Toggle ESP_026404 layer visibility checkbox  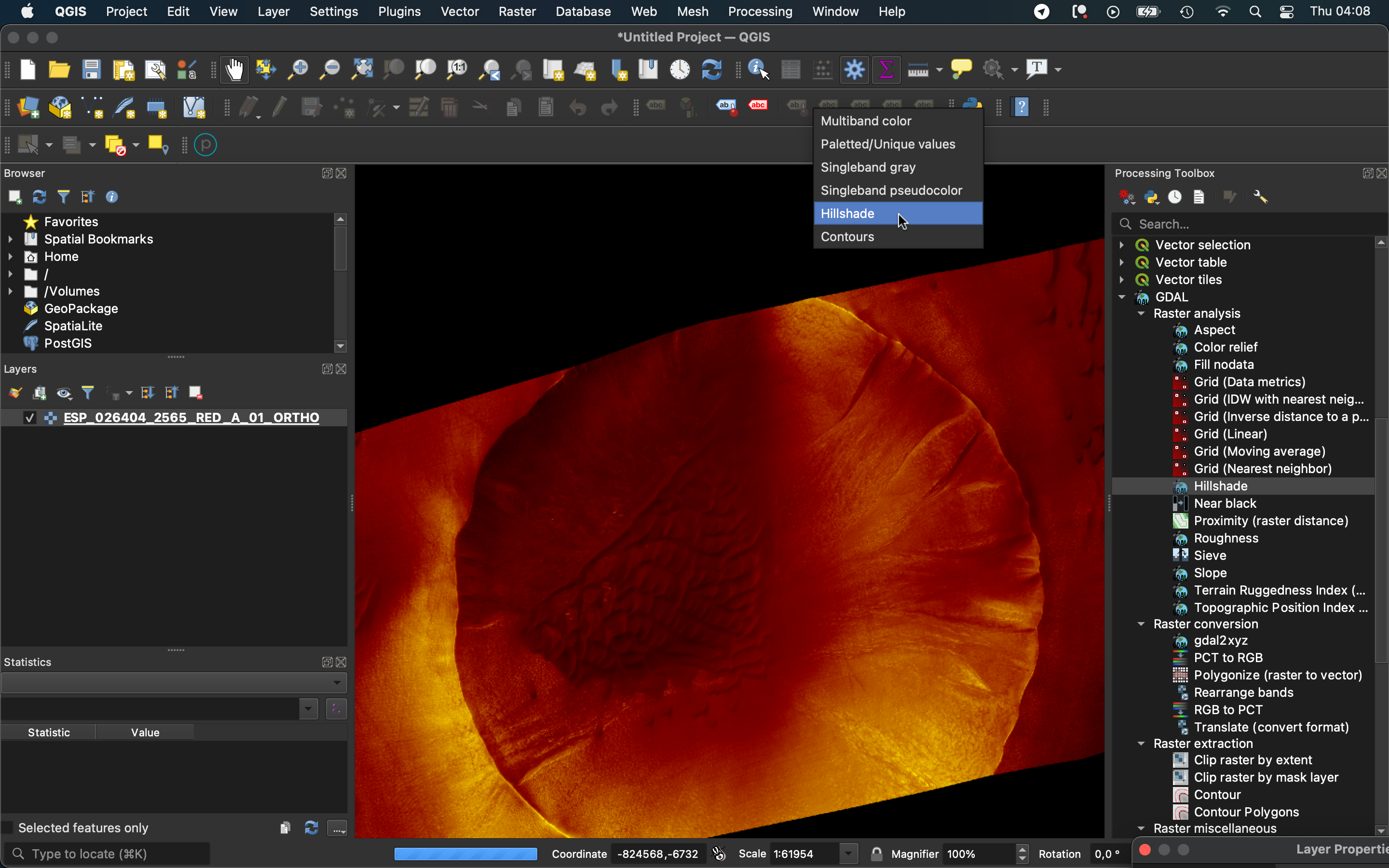click(29, 418)
